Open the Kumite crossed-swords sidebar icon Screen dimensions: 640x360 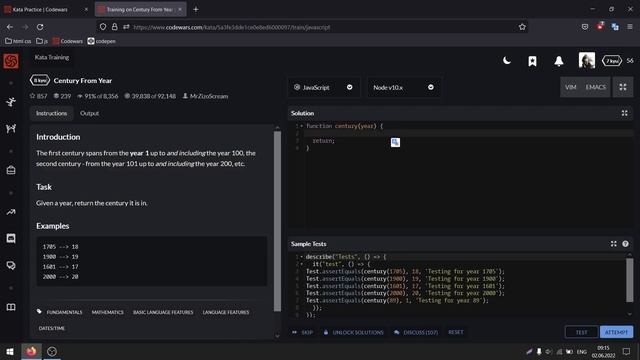pyautogui.click(x=11, y=128)
